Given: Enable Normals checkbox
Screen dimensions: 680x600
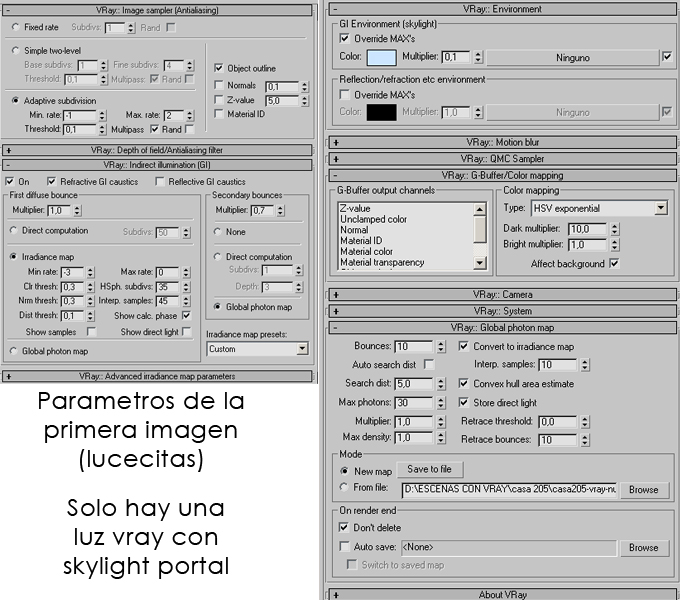Looking at the screenshot, I should click(x=219, y=85).
